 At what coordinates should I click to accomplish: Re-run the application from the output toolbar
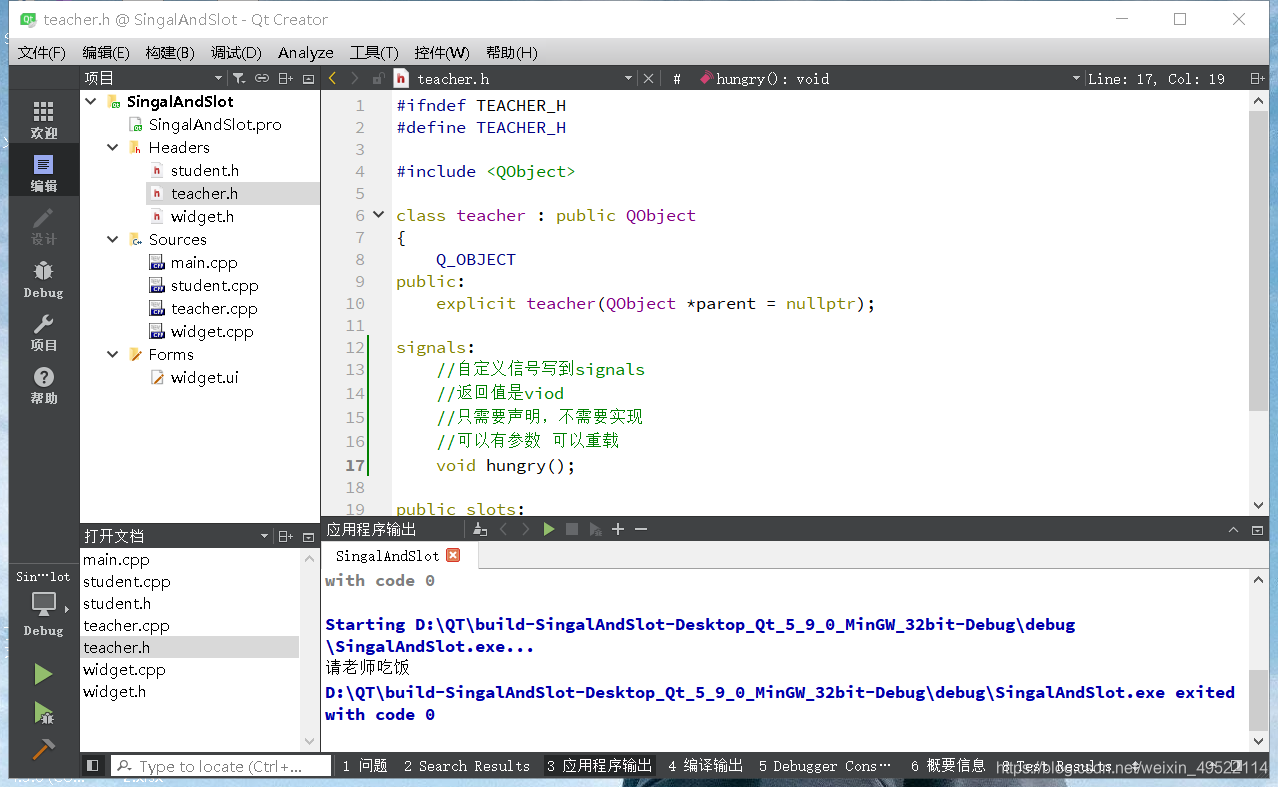tap(549, 529)
